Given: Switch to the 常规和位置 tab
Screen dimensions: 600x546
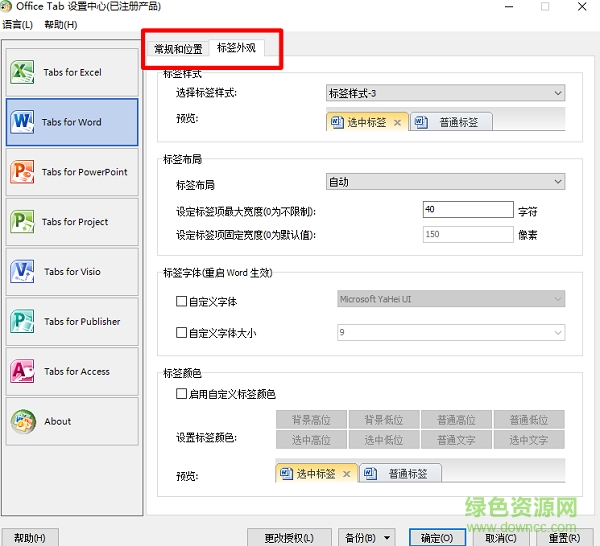Looking at the screenshot, I should pos(178,49).
